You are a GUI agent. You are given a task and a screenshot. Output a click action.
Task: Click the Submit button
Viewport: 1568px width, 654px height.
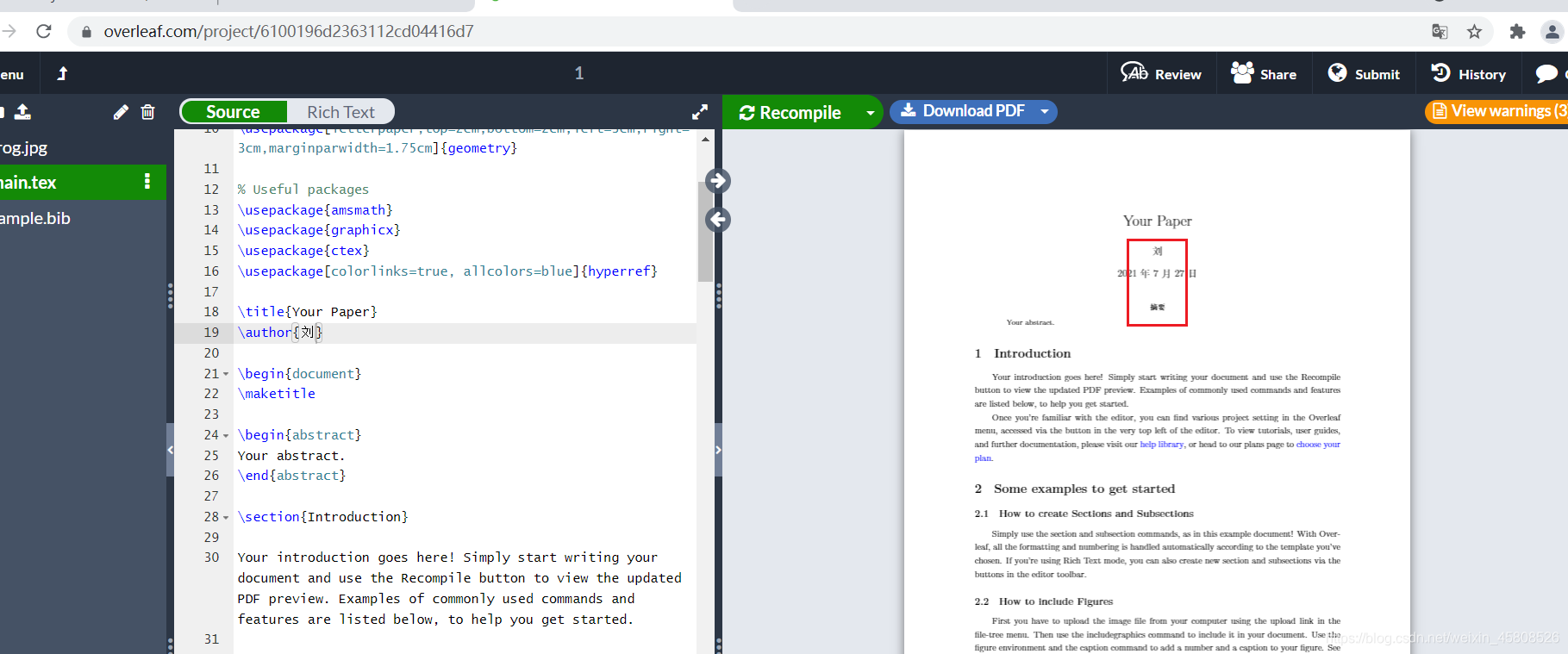pyautogui.click(x=1364, y=74)
